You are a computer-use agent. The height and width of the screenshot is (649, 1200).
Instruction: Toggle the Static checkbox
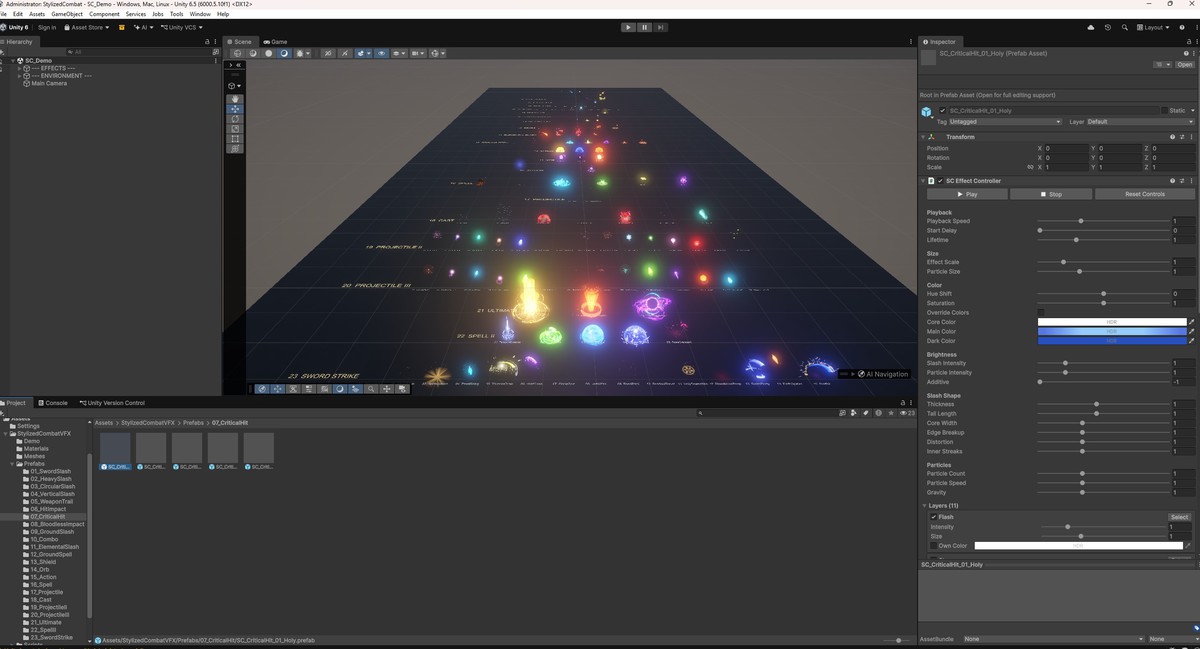tap(1165, 111)
